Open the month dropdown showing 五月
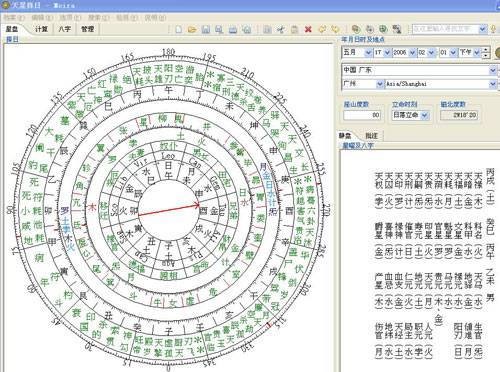The height and width of the screenshot is (372, 500). point(368,53)
